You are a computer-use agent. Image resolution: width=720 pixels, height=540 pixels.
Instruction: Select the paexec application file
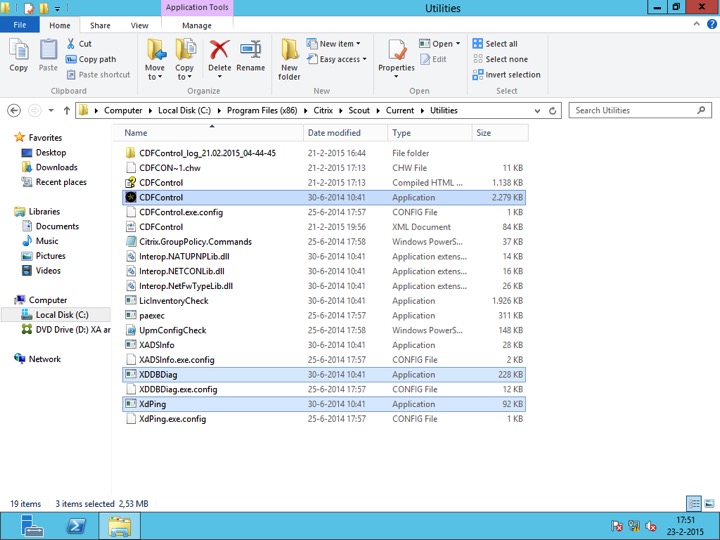coord(324,315)
